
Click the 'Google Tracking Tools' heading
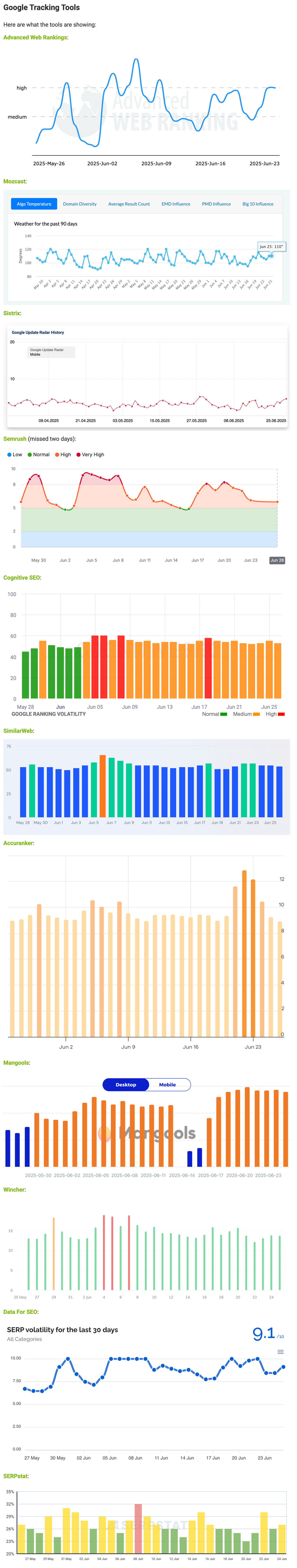pyautogui.click(x=41, y=7)
